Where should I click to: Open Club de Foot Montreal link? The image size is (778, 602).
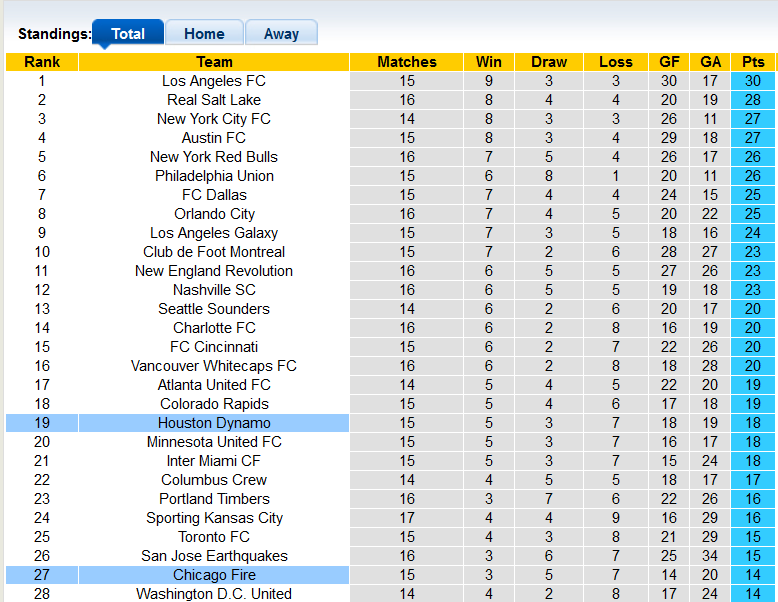pyautogui.click(x=214, y=252)
